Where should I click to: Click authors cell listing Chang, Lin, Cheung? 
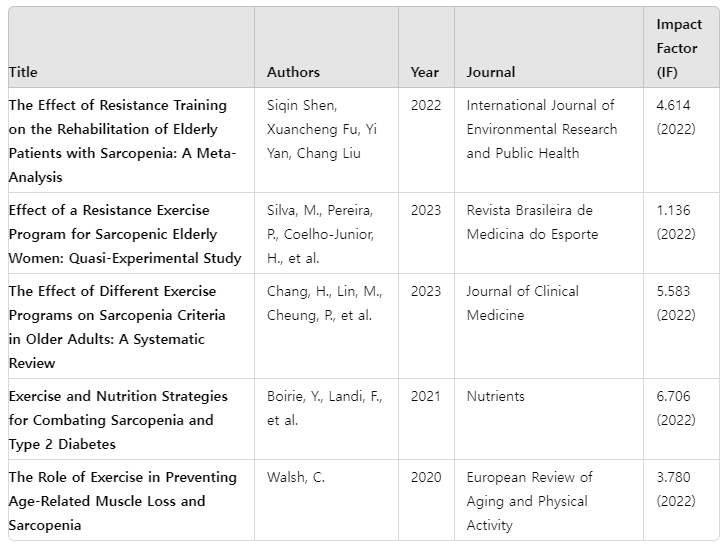coord(324,303)
